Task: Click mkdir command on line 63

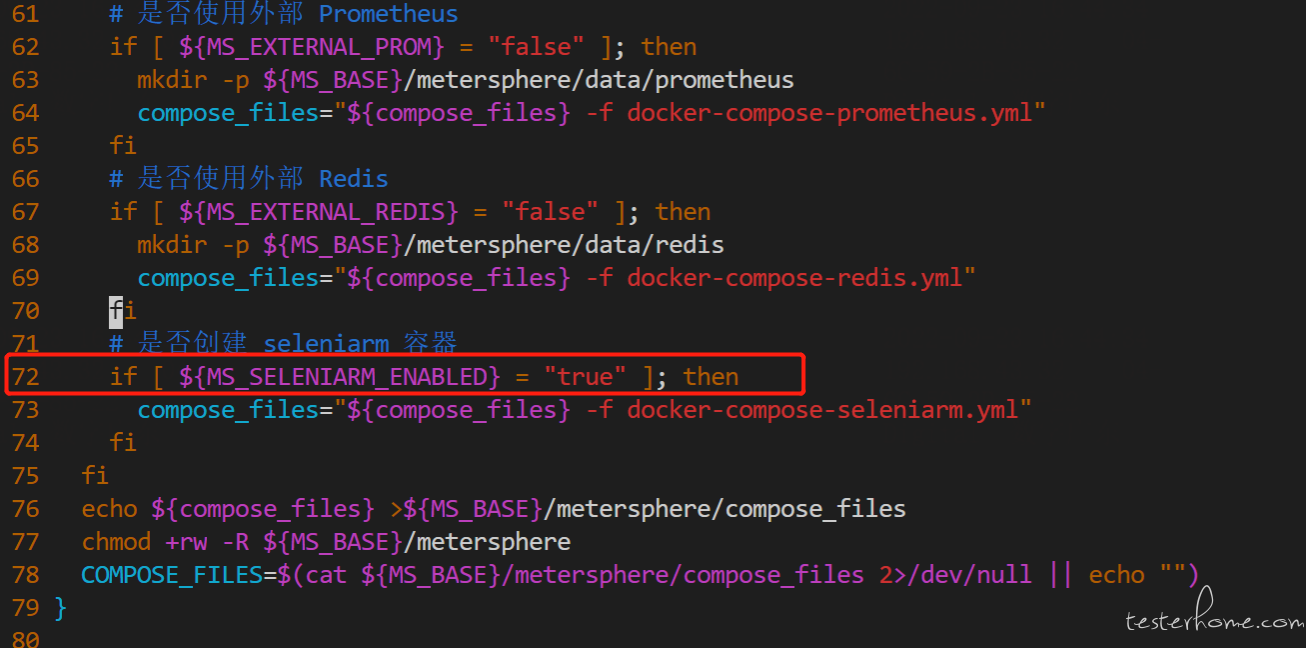Action: pos(171,80)
